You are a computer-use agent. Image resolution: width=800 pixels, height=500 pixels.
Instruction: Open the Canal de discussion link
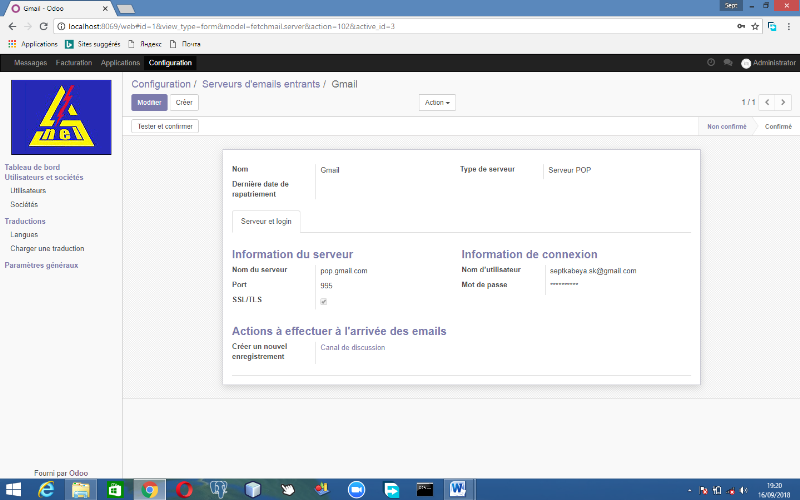coord(352,348)
